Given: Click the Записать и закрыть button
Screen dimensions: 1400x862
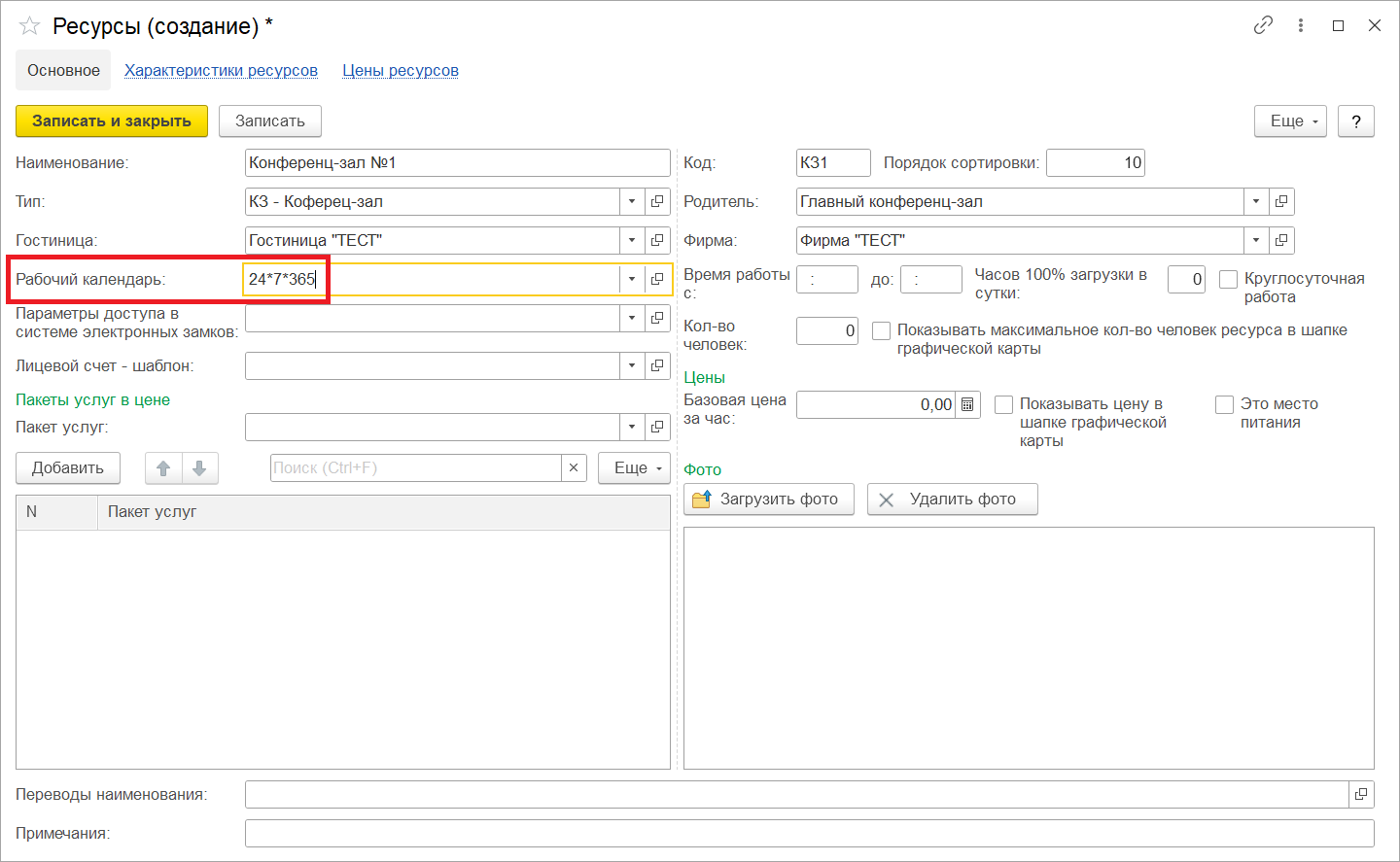Looking at the screenshot, I should (112, 121).
